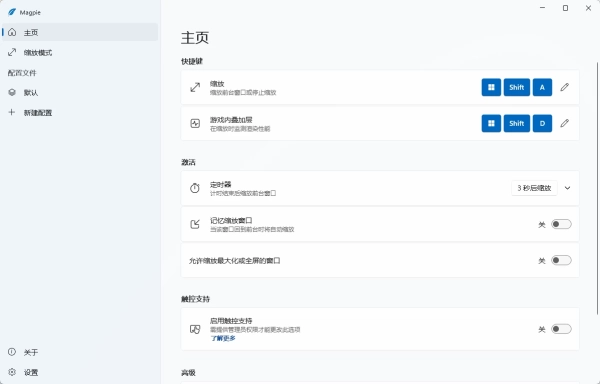The height and width of the screenshot is (384, 600).
Task: Click the vertical scrollbar on the right
Action: tap(597, 187)
